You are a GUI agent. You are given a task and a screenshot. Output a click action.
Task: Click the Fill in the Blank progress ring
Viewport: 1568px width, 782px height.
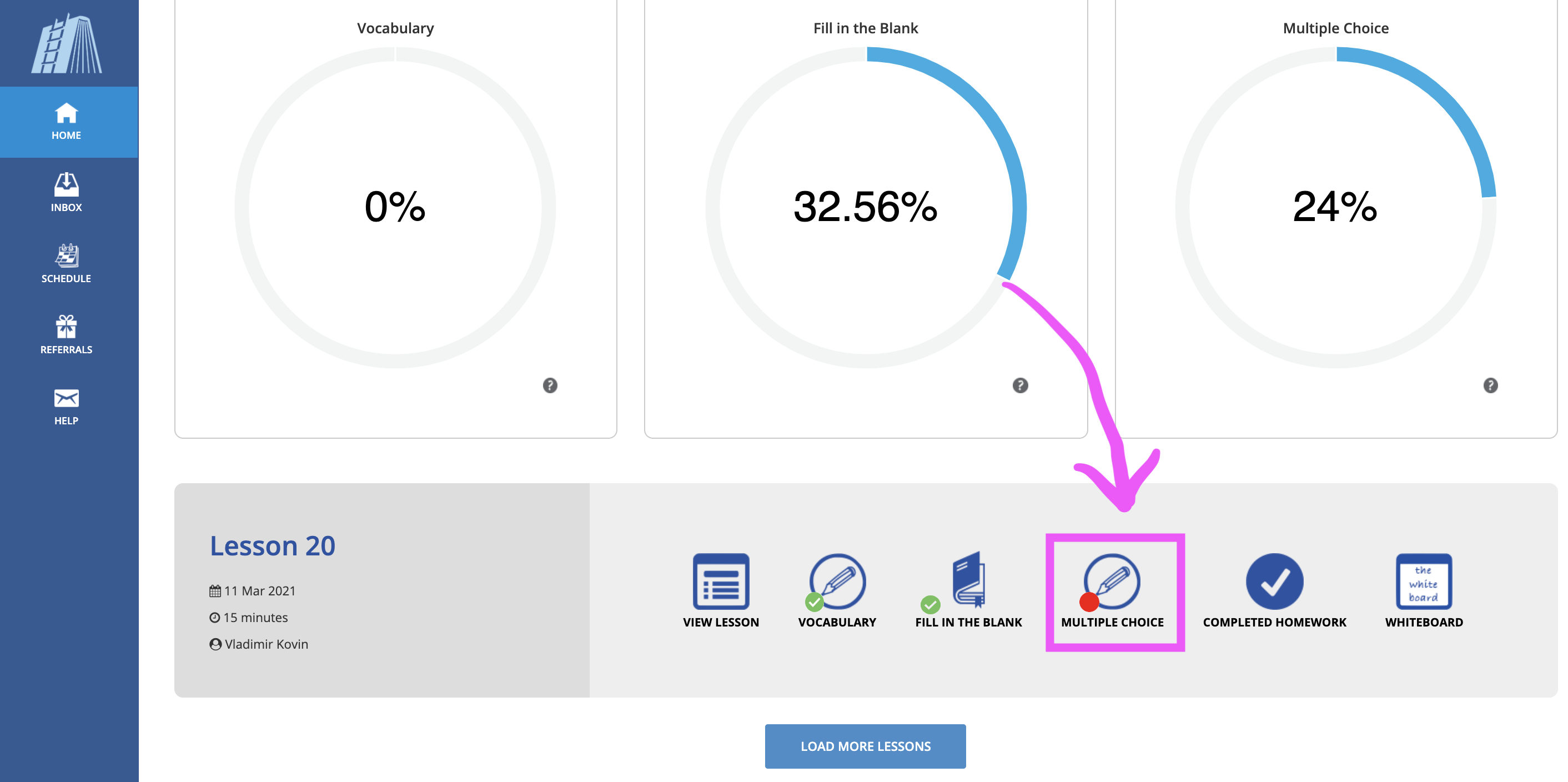[x=866, y=207]
